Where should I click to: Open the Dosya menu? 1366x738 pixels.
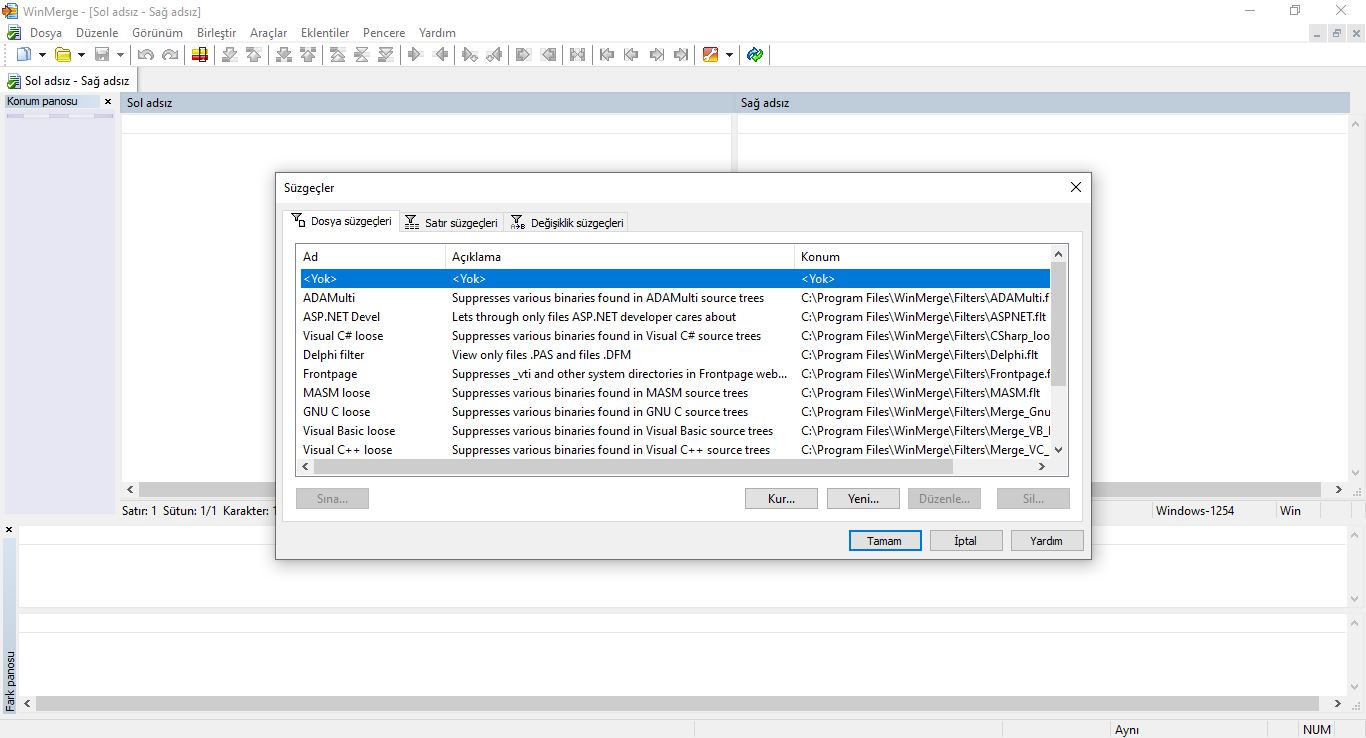46,33
